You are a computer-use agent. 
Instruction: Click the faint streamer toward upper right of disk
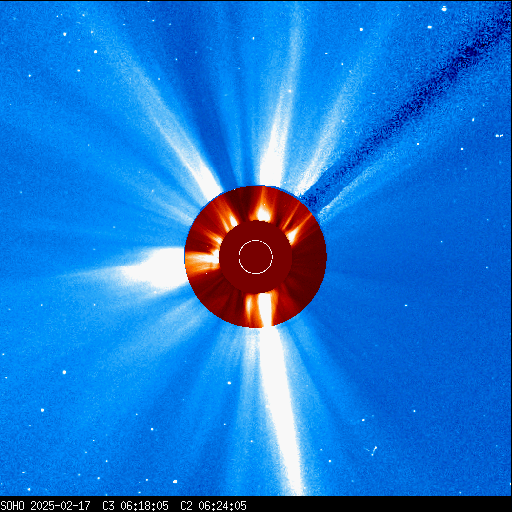333,133
